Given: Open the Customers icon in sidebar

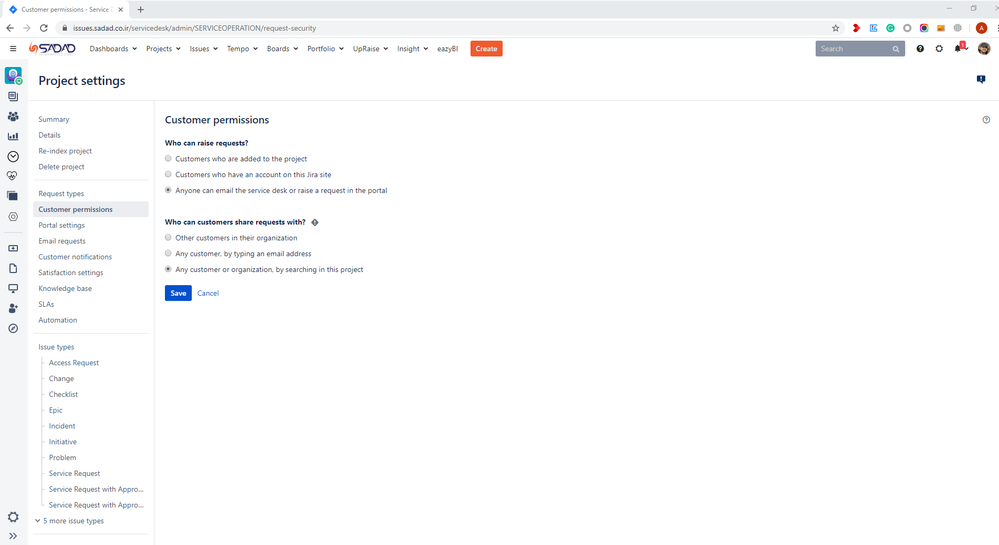Looking at the screenshot, I should 13,117.
